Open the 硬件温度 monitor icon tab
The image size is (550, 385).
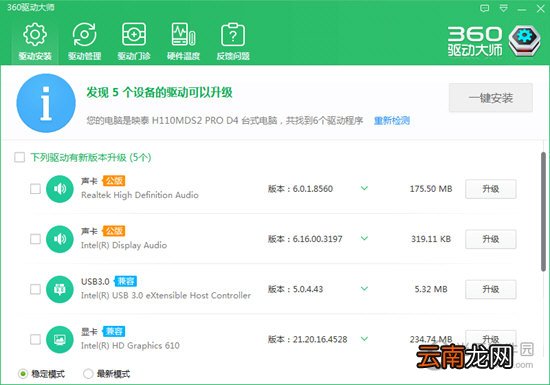tap(183, 41)
